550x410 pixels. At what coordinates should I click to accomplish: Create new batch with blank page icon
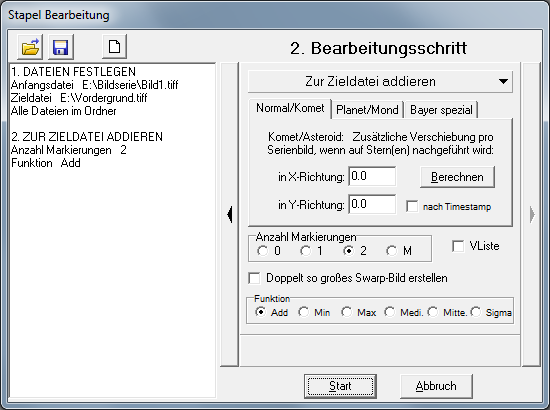point(115,46)
